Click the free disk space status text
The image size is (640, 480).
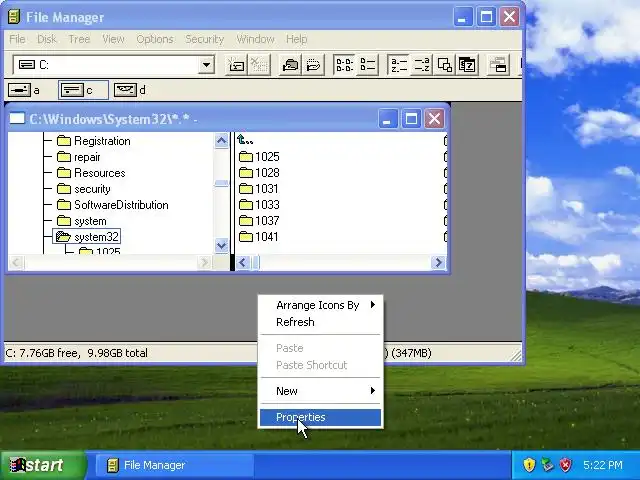[x=77, y=353]
